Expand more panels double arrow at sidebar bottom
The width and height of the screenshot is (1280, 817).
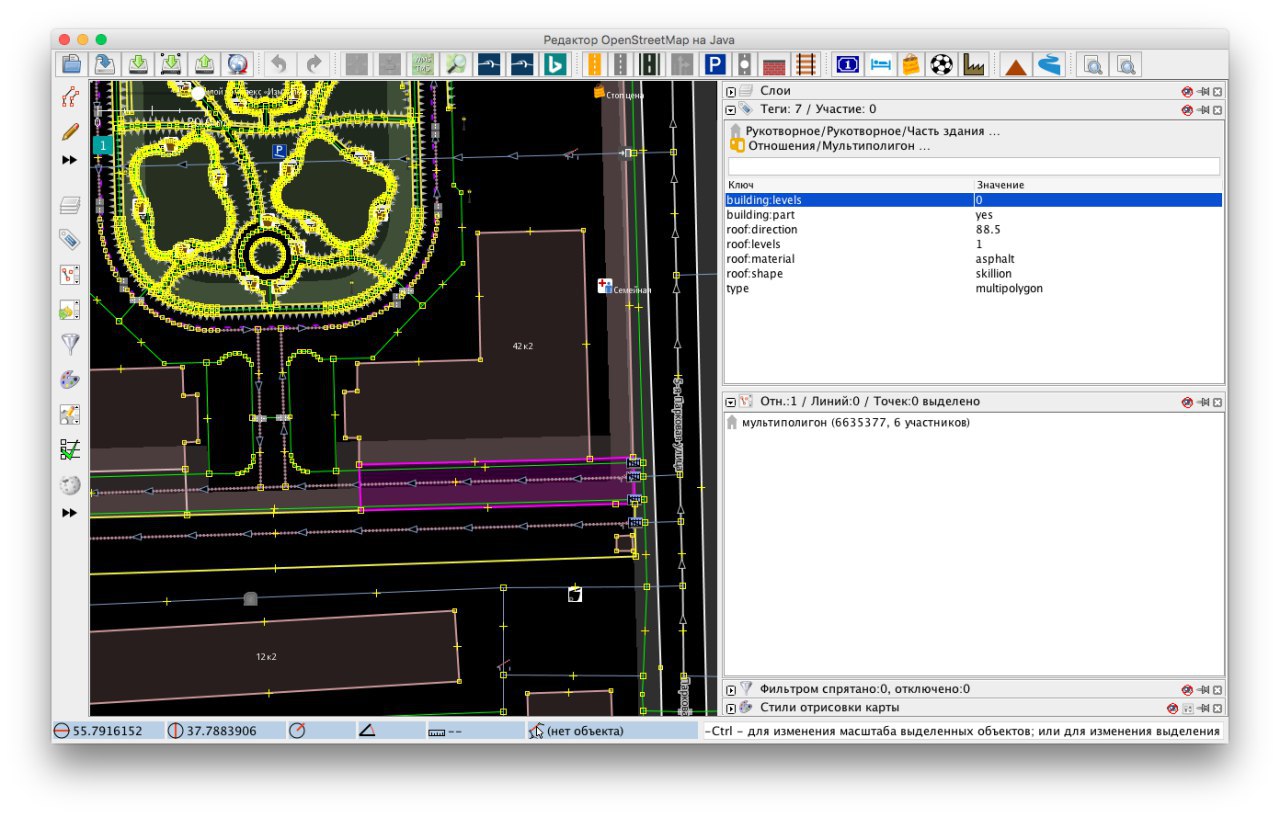point(69,513)
